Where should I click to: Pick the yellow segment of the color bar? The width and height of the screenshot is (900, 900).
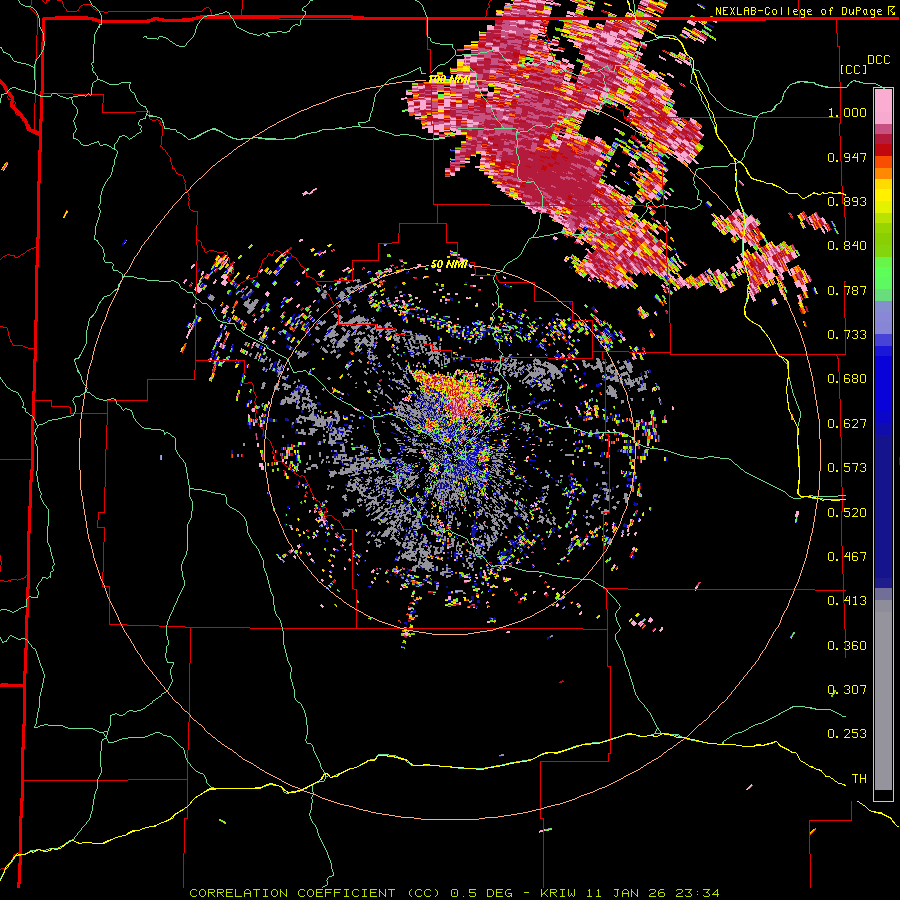[x=883, y=197]
